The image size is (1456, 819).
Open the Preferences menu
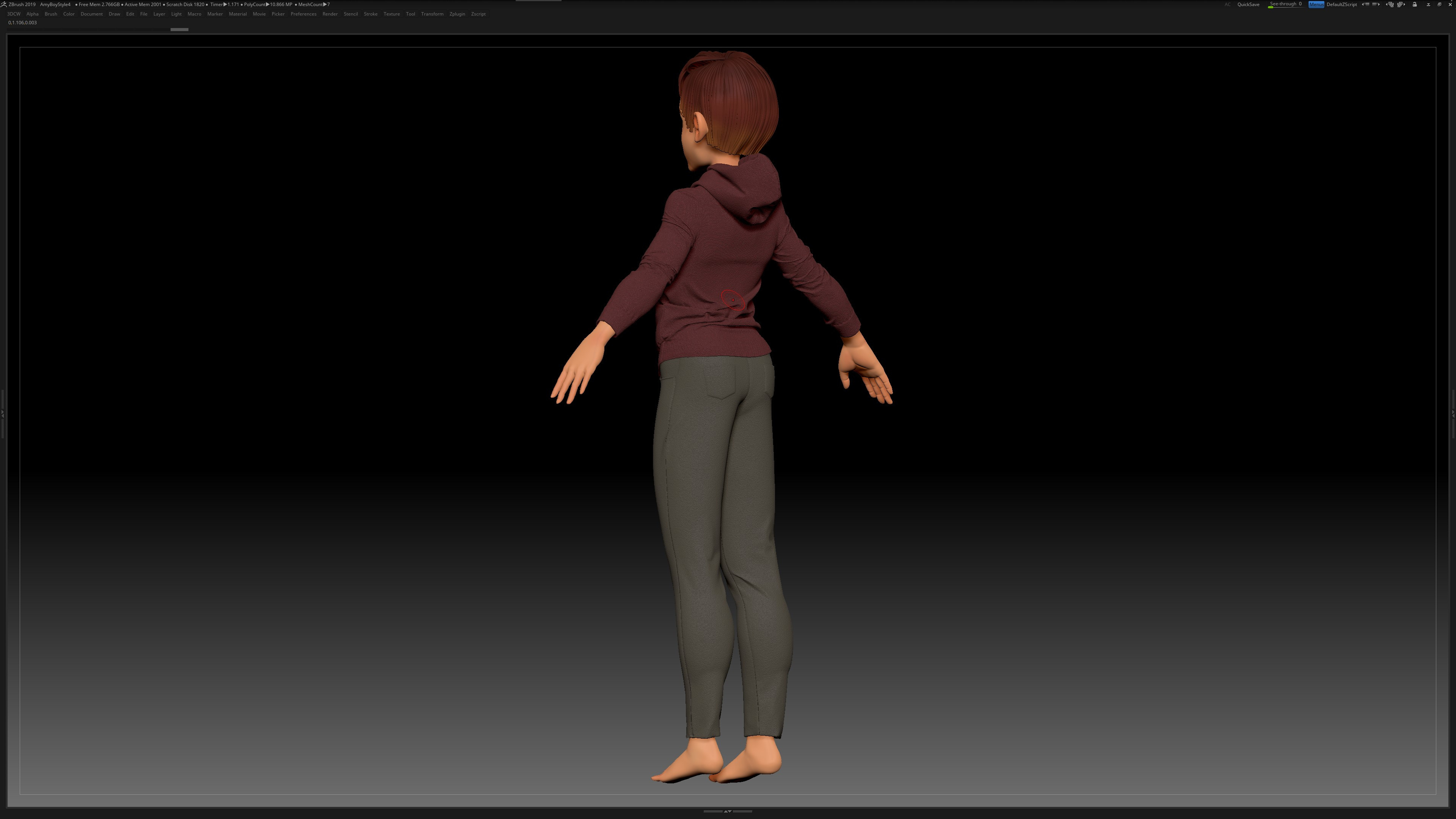point(303,14)
